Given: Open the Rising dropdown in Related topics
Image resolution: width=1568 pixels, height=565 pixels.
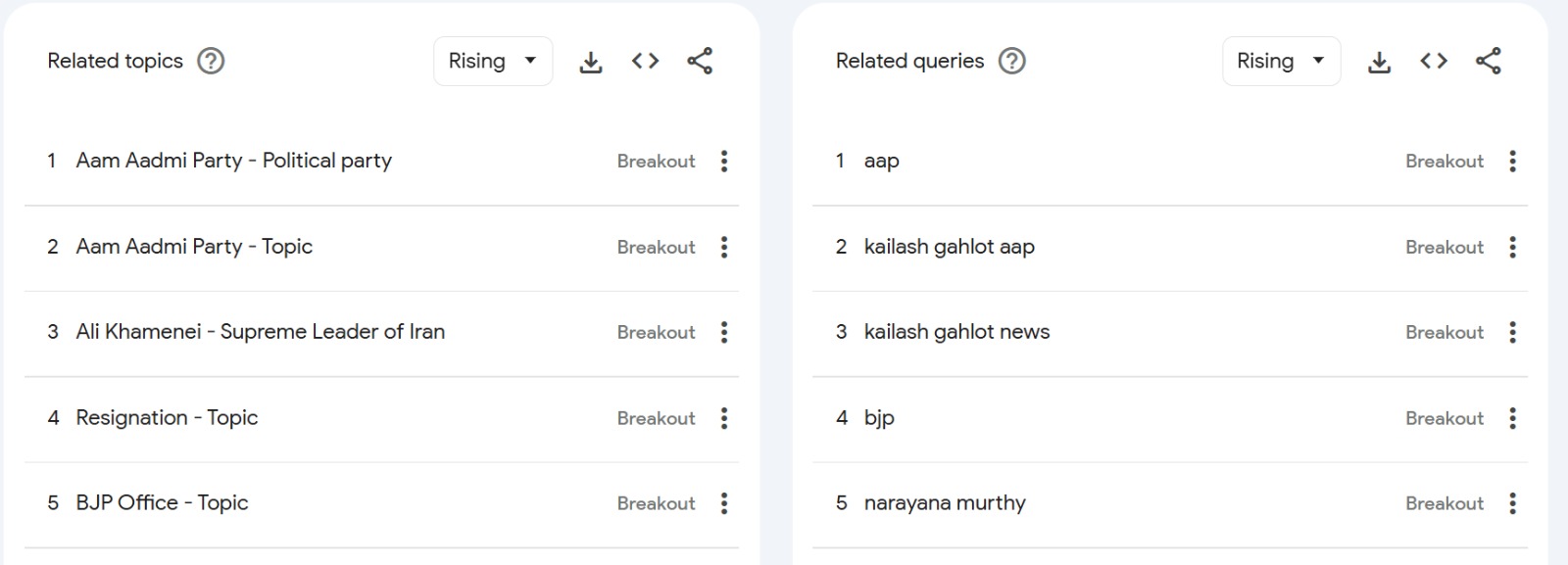Looking at the screenshot, I should (x=492, y=62).
